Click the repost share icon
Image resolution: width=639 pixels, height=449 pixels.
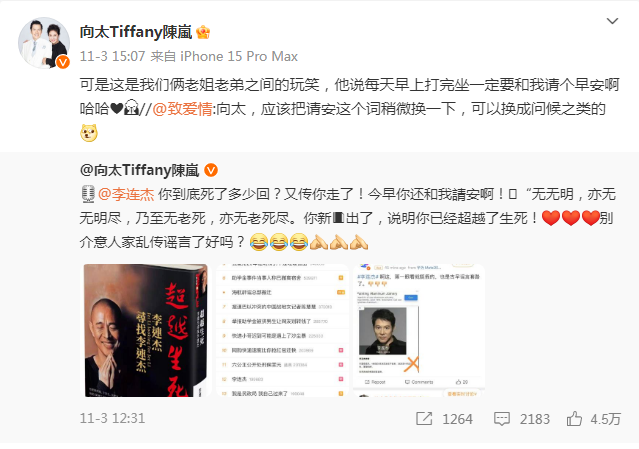[424, 418]
